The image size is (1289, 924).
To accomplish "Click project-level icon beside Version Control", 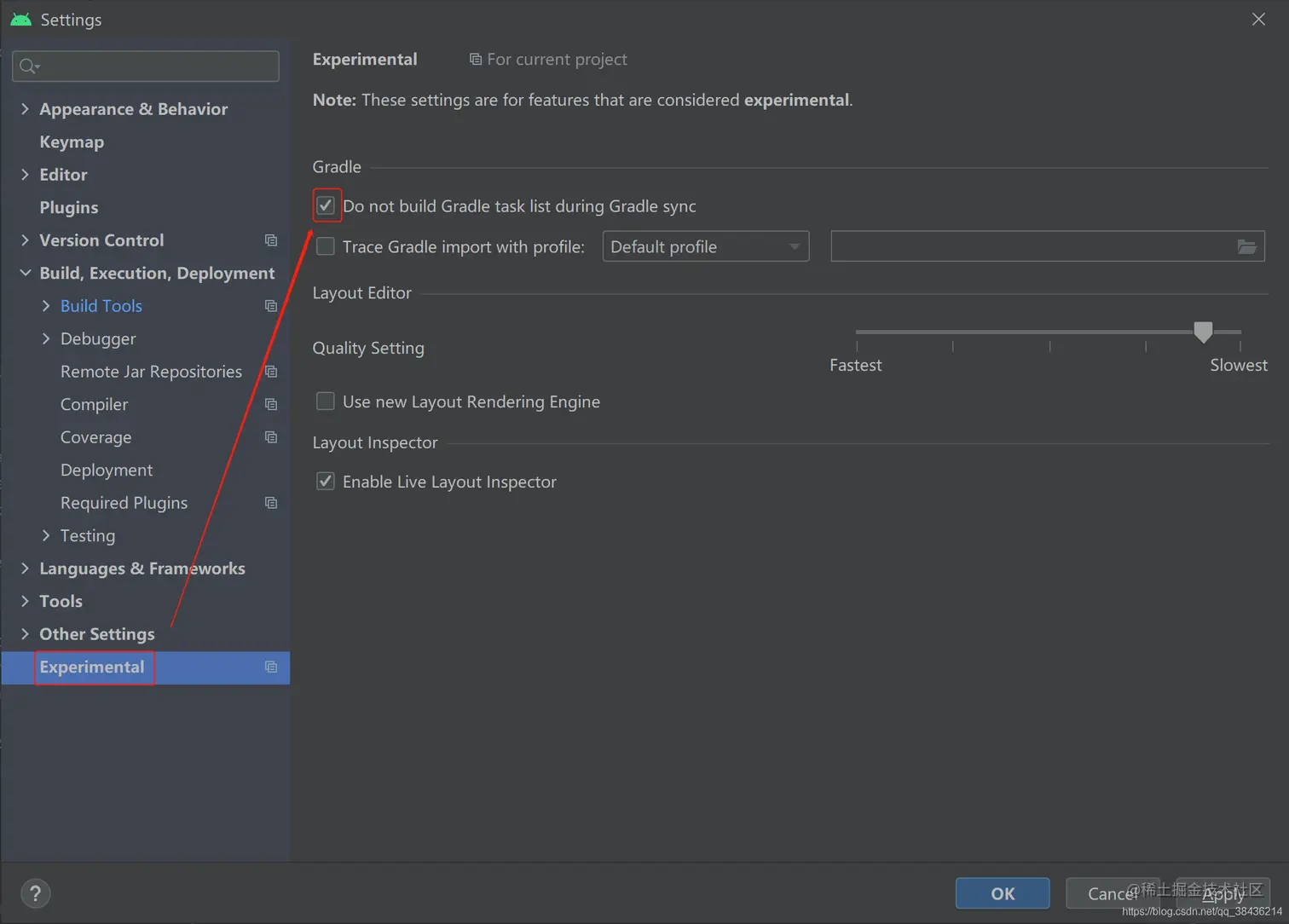I will [271, 240].
